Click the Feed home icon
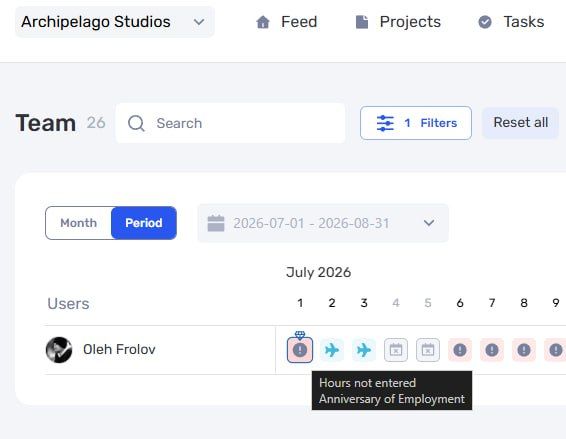The height and width of the screenshot is (439, 566). point(263,22)
